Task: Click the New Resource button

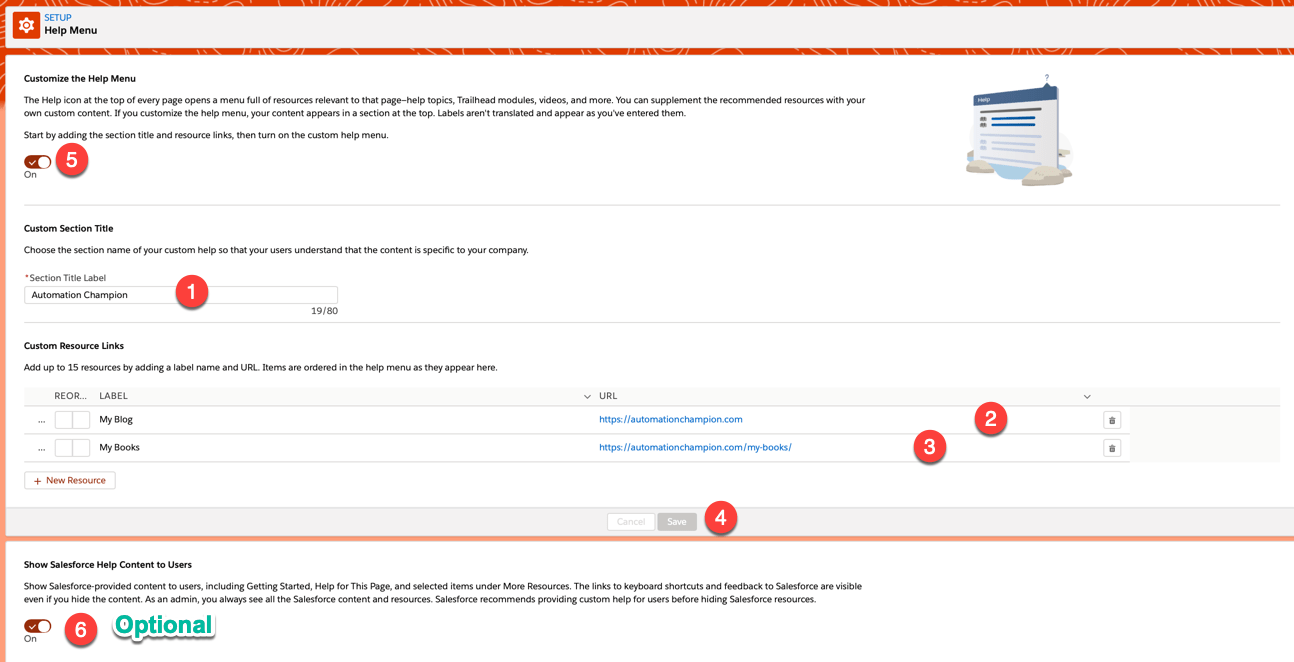Action: [69, 480]
